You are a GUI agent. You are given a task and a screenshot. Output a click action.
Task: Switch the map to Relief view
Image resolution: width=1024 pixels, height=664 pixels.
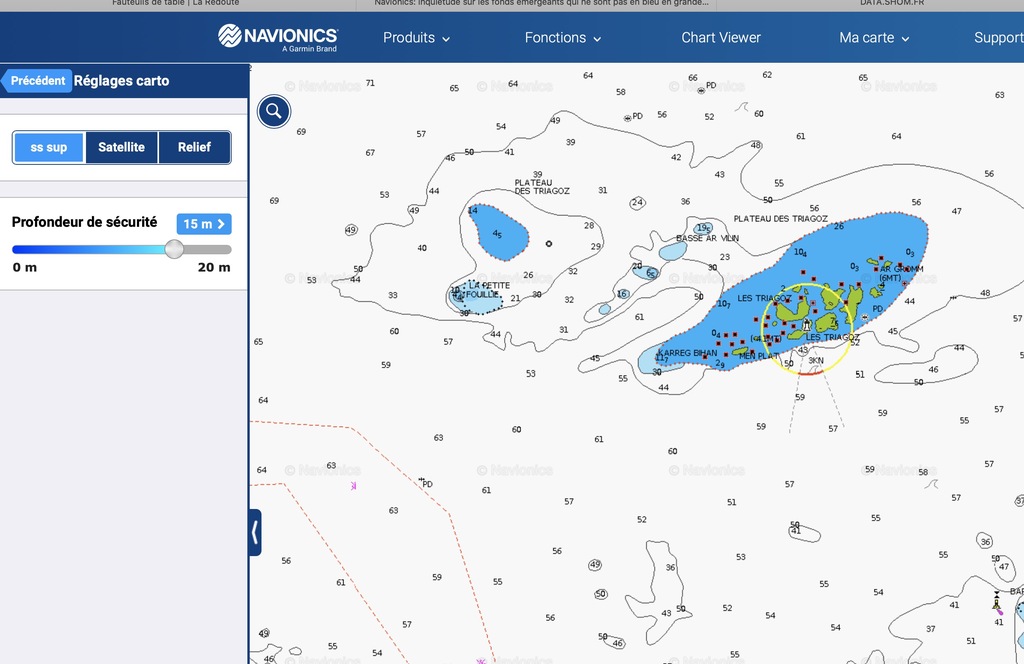tap(195, 147)
